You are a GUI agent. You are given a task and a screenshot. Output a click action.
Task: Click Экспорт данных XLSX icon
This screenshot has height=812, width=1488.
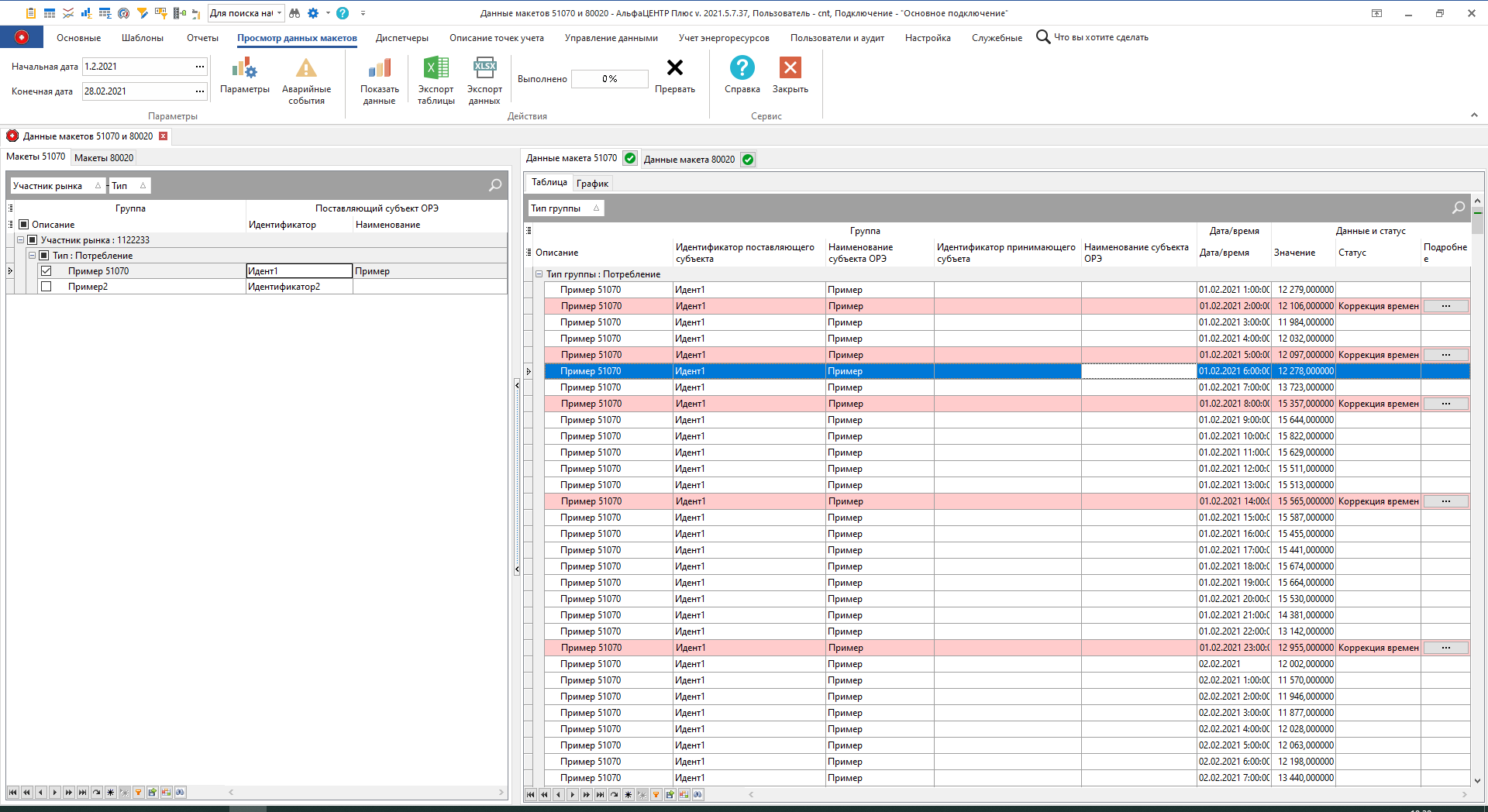tap(484, 69)
